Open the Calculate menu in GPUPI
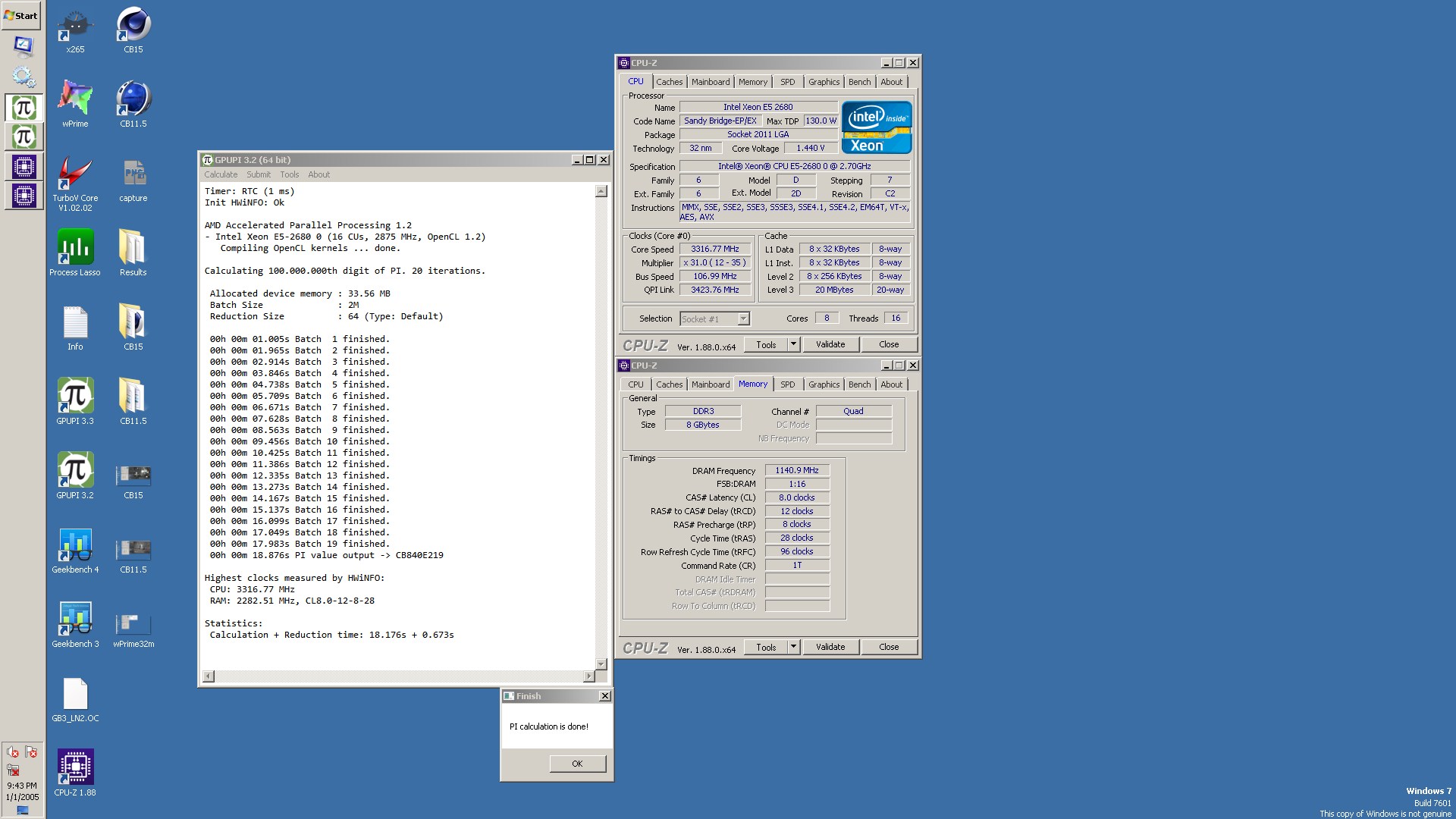Screen dimensions: 1456x819 [x=221, y=174]
